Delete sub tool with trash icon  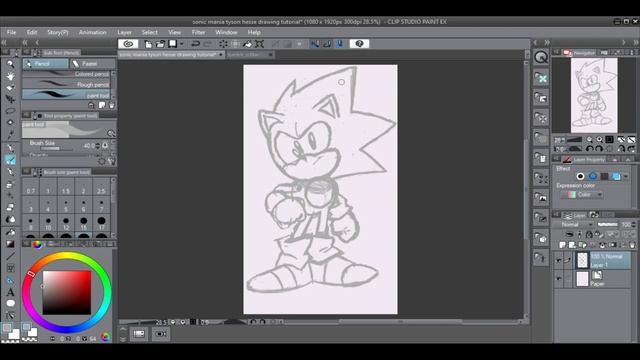(x=111, y=105)
